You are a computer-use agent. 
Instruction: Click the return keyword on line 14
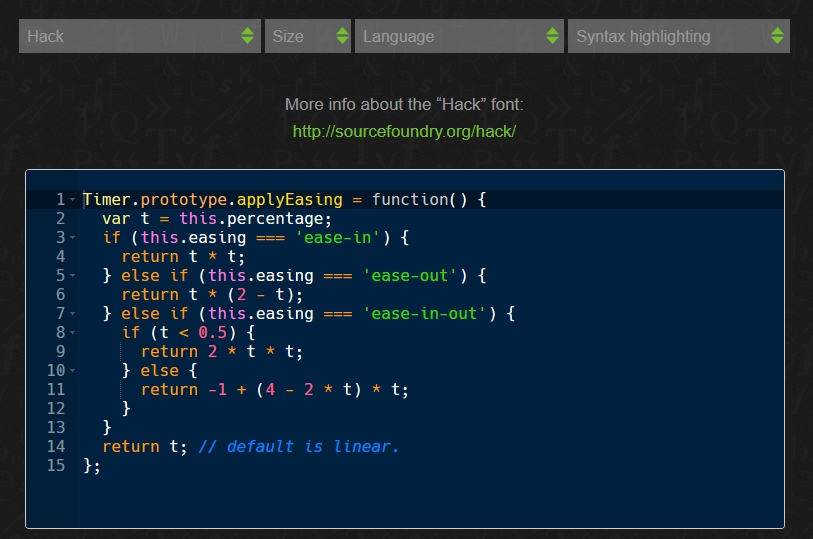[131, 446]
